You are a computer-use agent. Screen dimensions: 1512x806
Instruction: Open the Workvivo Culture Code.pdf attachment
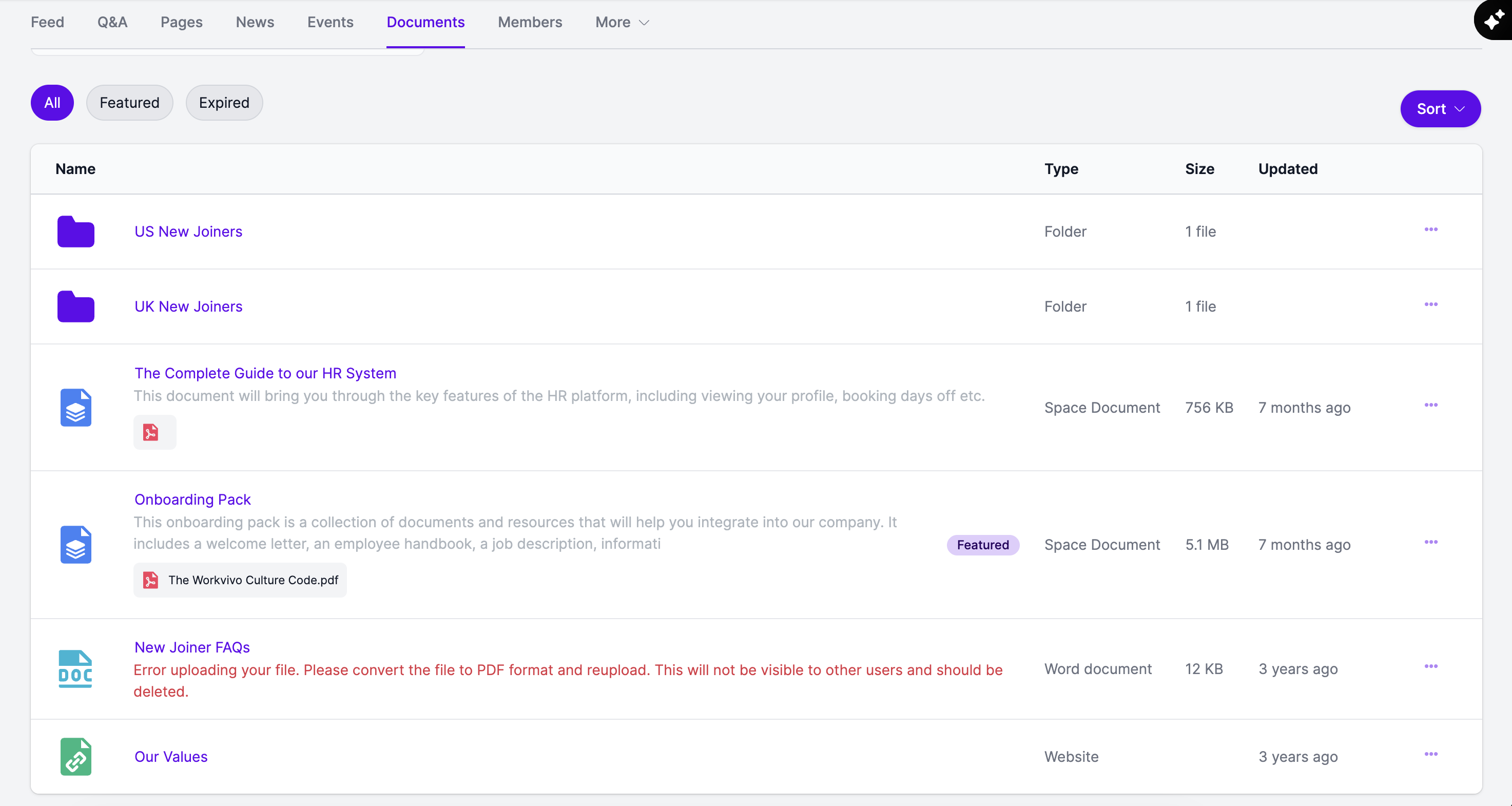pos(240,580)
